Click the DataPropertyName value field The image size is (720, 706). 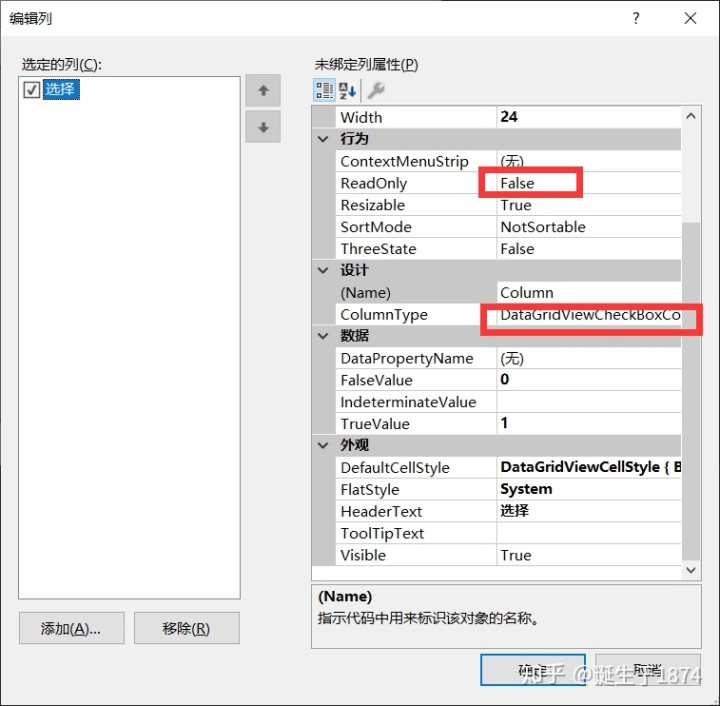(589, 358)
